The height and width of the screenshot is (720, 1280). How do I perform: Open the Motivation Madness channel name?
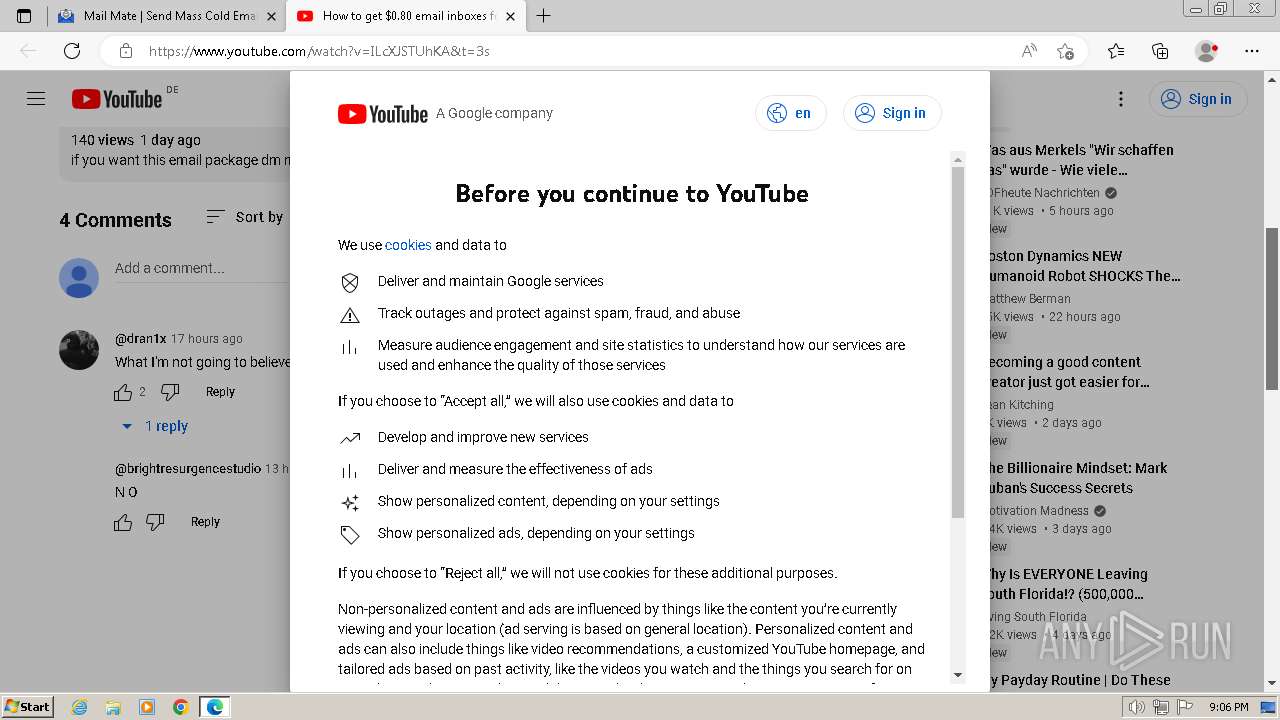click(x=1040, y=511)
